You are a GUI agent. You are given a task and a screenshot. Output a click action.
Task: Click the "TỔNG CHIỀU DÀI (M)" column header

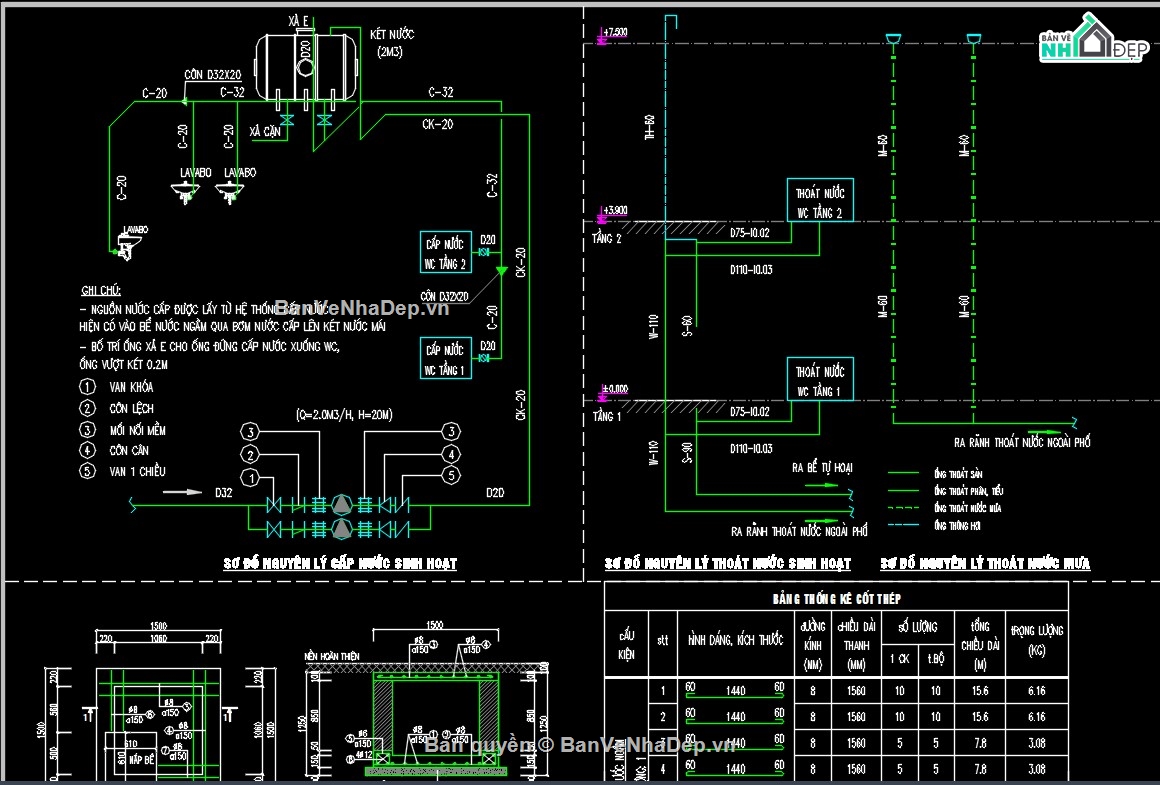980,645
